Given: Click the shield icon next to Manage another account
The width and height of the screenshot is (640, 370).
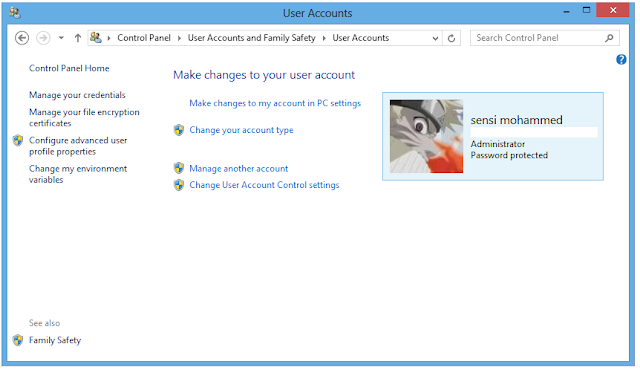Looking at the screenshot, I should [x=179, y=168].
